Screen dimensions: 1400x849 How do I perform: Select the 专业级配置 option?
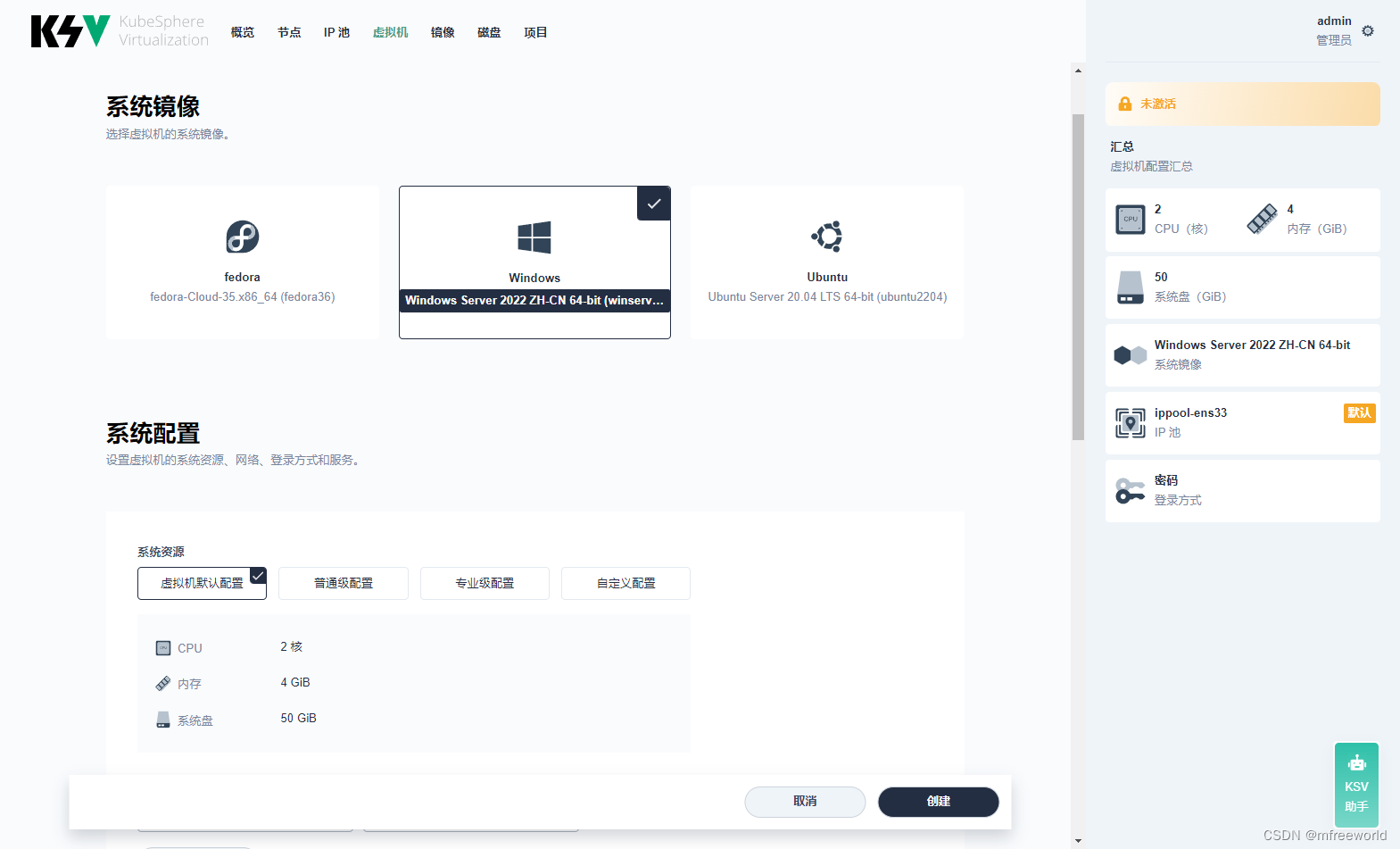tap(485, 583)
